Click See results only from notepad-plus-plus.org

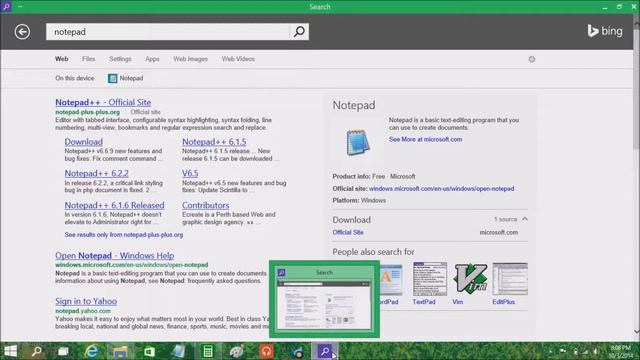coord(124,235)
